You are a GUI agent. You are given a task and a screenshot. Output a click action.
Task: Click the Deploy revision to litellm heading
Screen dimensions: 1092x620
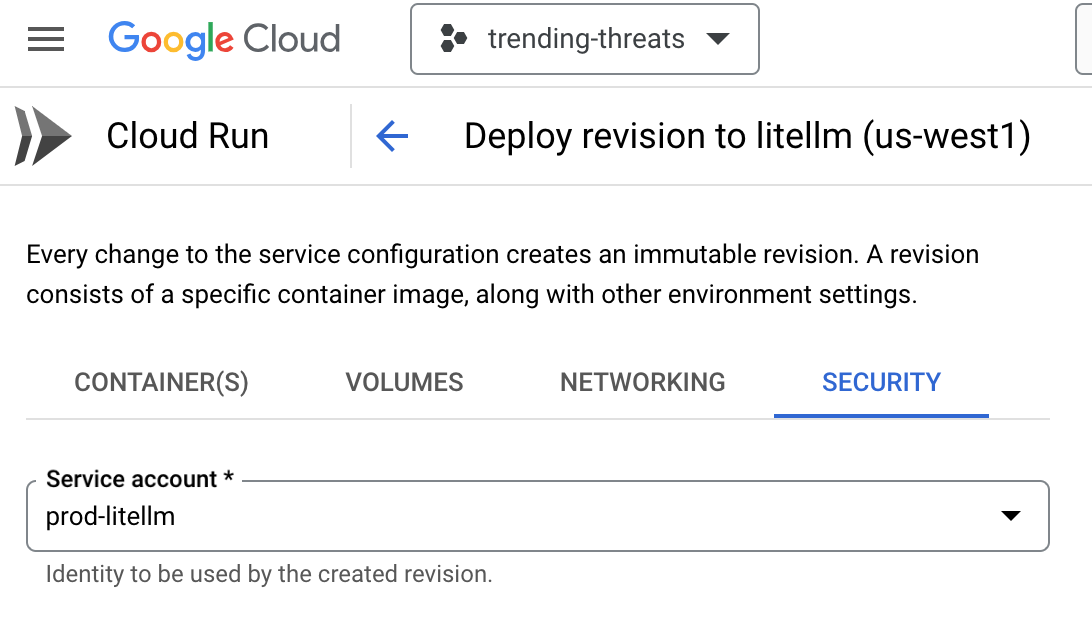point(746,136)
